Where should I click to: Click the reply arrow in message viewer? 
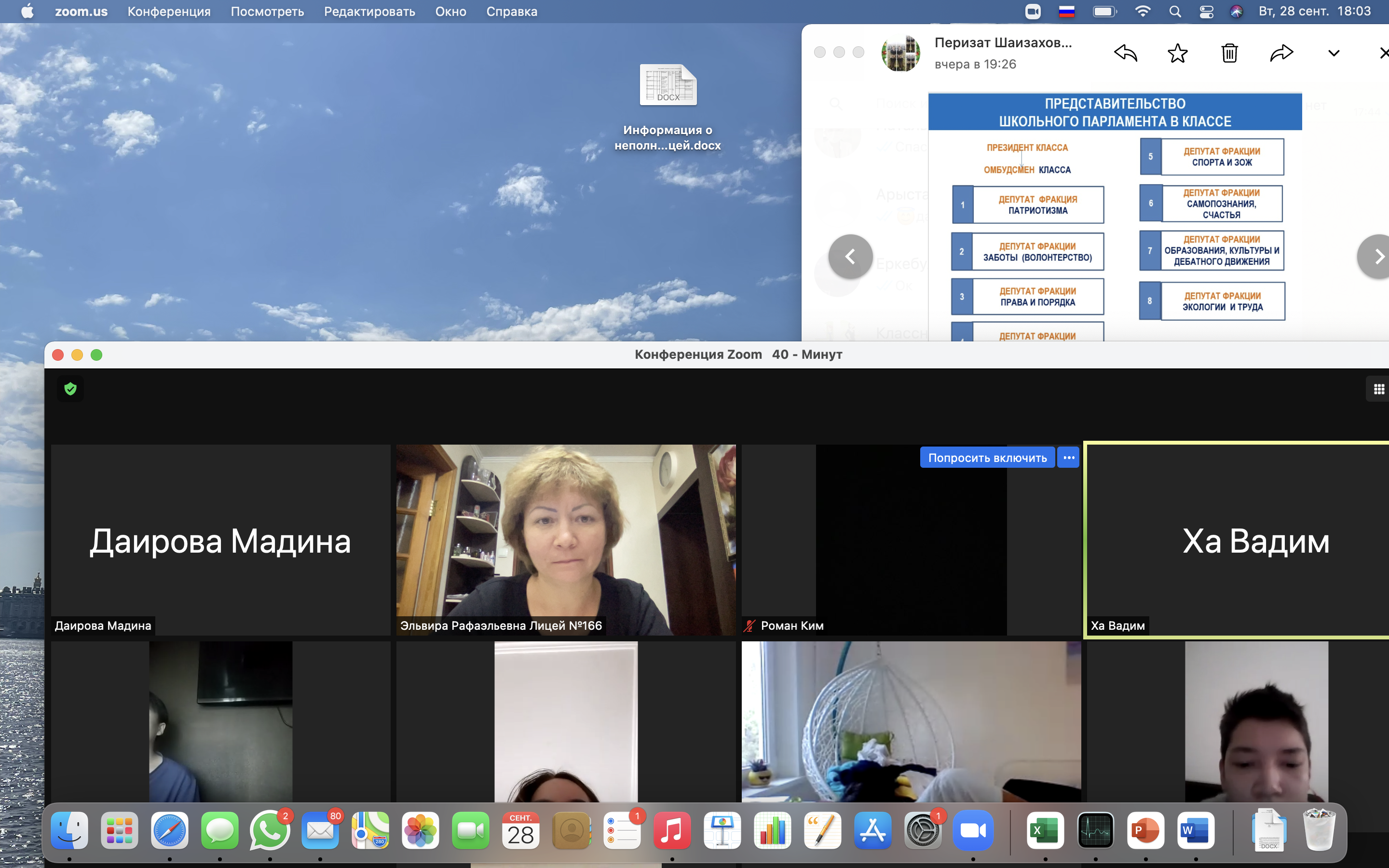(x=1125, y=53)
